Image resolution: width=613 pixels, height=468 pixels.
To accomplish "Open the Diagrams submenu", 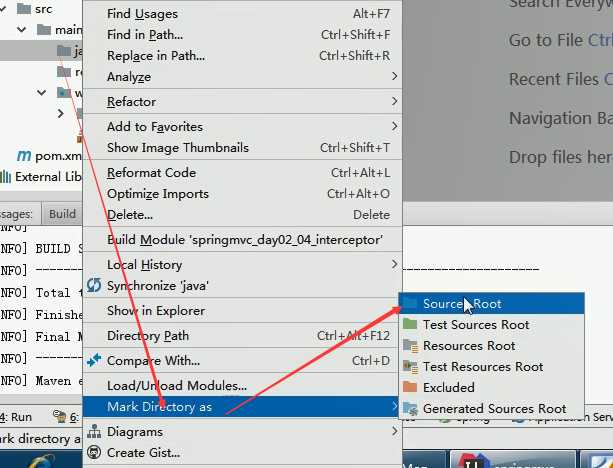I will [x=242, y=432].
